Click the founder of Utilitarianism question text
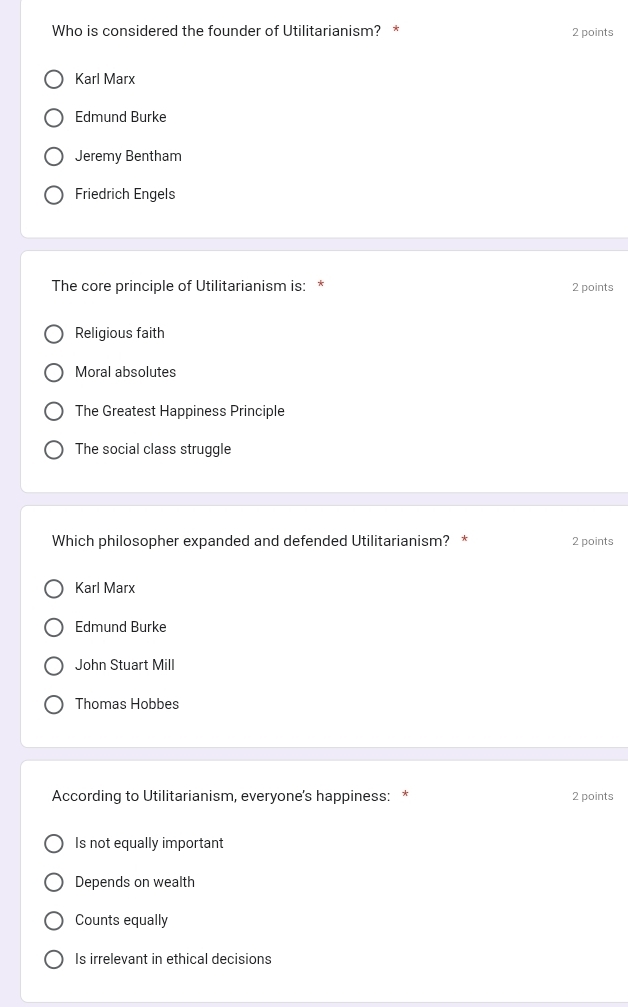Viewport: 628px width, 1007px height. (216, 31)
